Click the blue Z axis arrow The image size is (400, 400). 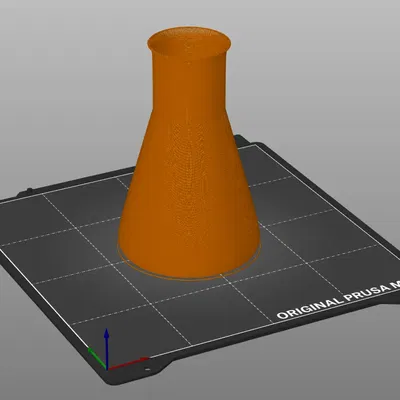tap(107, 348)
